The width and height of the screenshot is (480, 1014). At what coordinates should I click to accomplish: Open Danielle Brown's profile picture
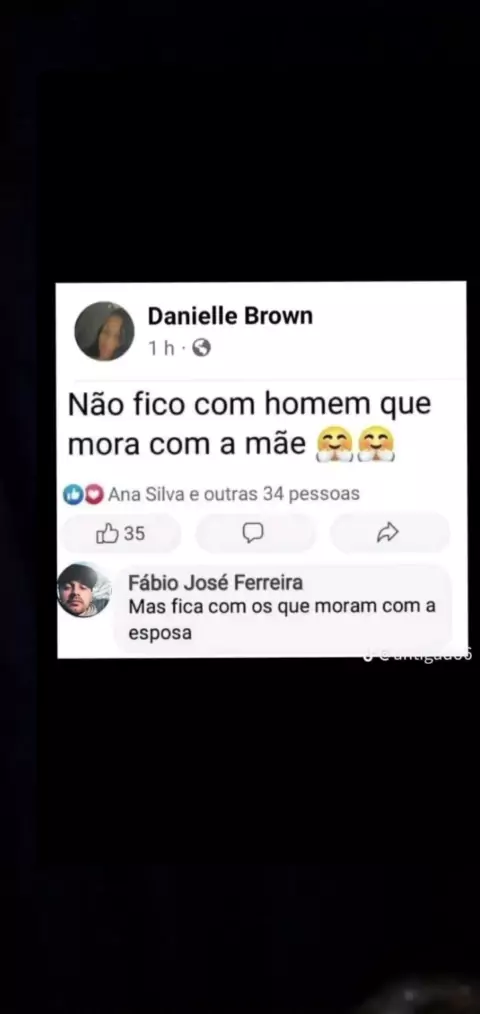click(x=104, y=331)
